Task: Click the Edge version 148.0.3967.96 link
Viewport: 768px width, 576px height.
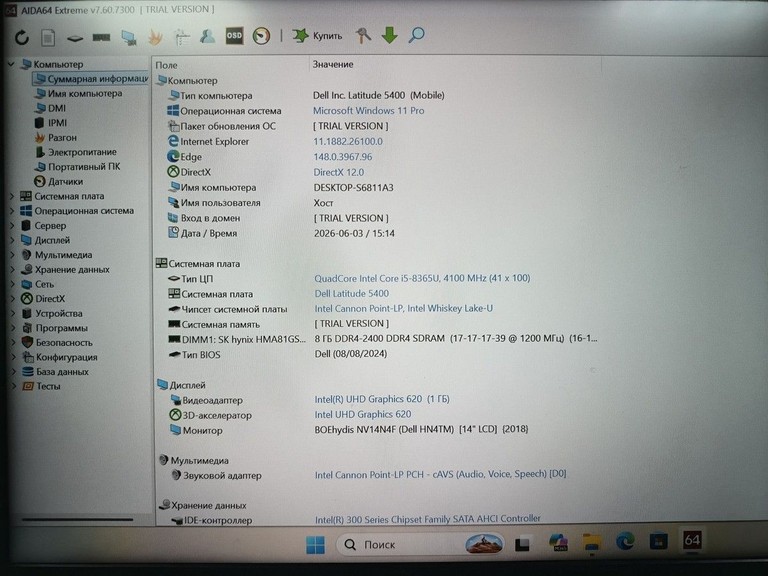Action: point(342,157)
